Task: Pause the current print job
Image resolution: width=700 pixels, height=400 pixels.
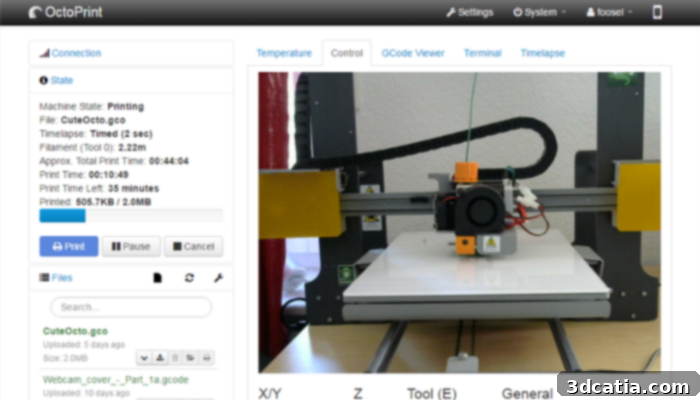Action: point(131,246)
